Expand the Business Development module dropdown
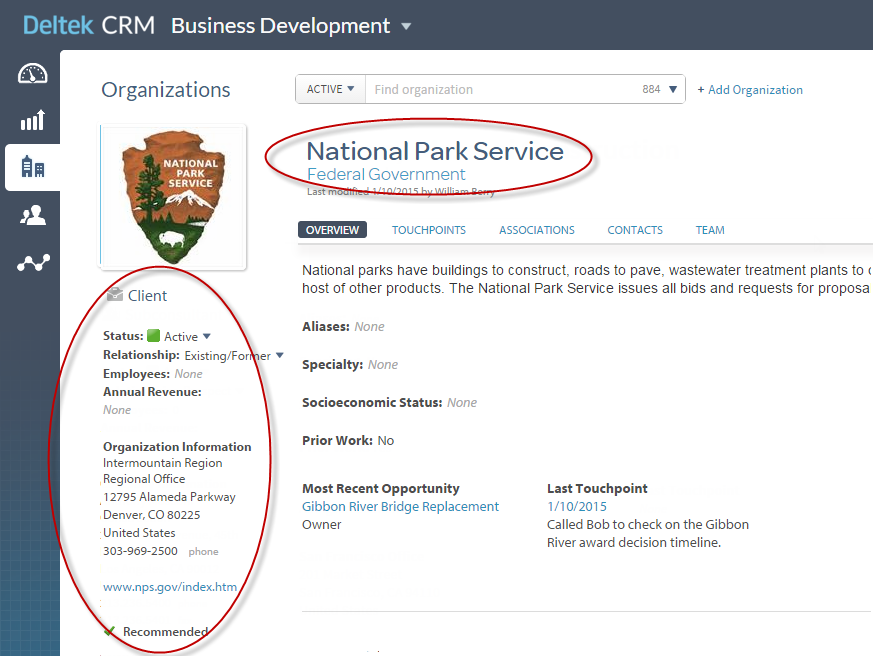The height and width of the screenshot is (656, 873). tap(406, 27)
